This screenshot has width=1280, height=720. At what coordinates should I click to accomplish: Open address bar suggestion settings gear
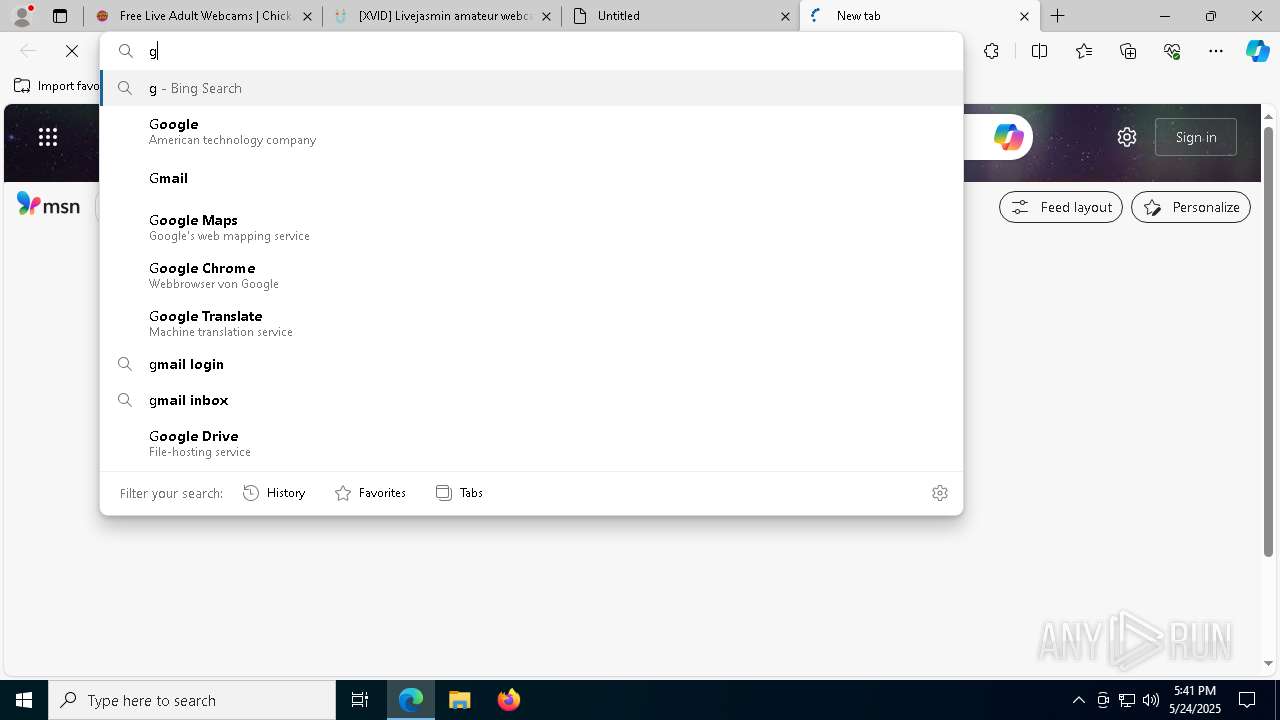click(939, 493)
